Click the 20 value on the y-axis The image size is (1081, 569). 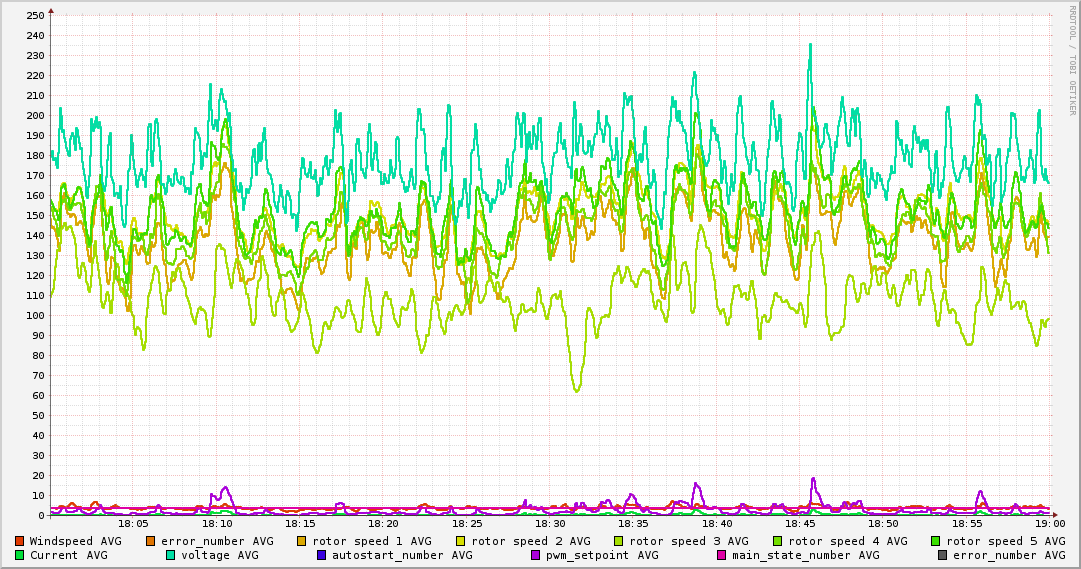(x=37, y=475)
